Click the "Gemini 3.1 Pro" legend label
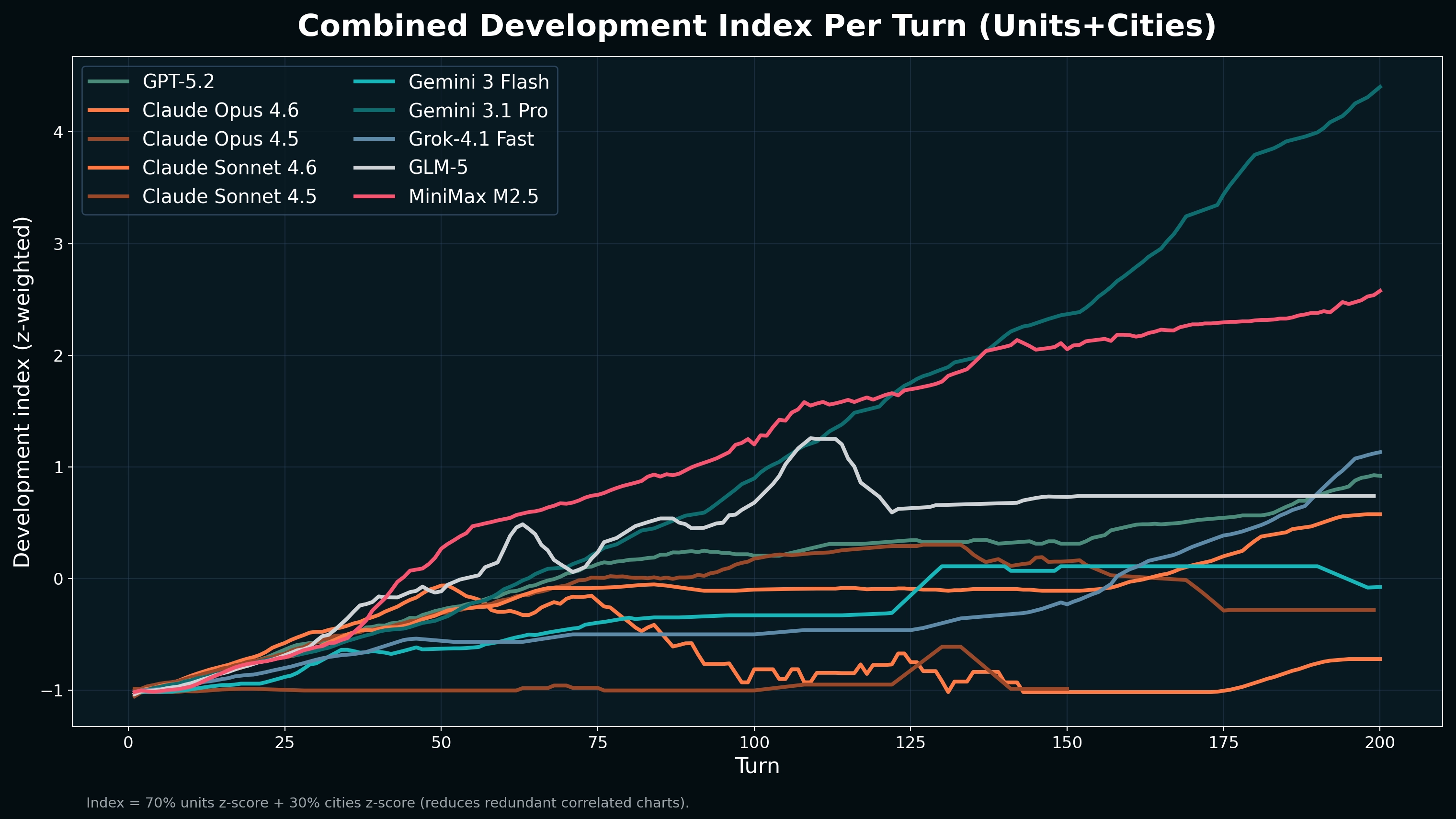 pos(478,110)
